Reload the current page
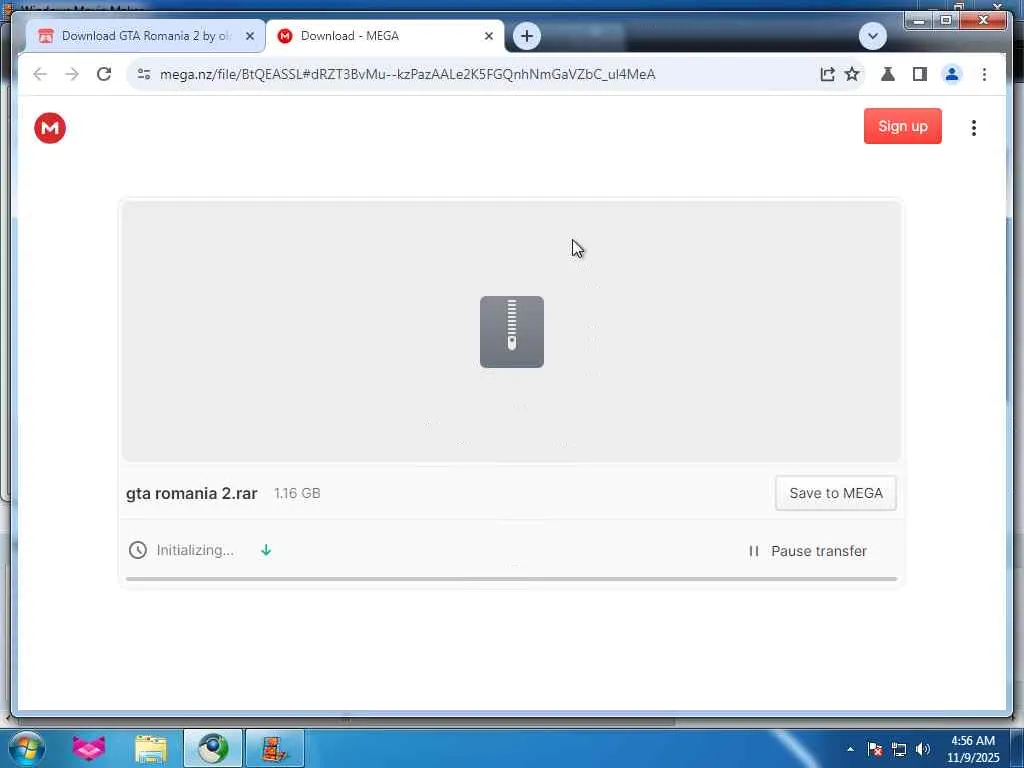Image resolution: width=1024 pixels, height=768 pixels. pyautogui.click(x=104, y=74)
